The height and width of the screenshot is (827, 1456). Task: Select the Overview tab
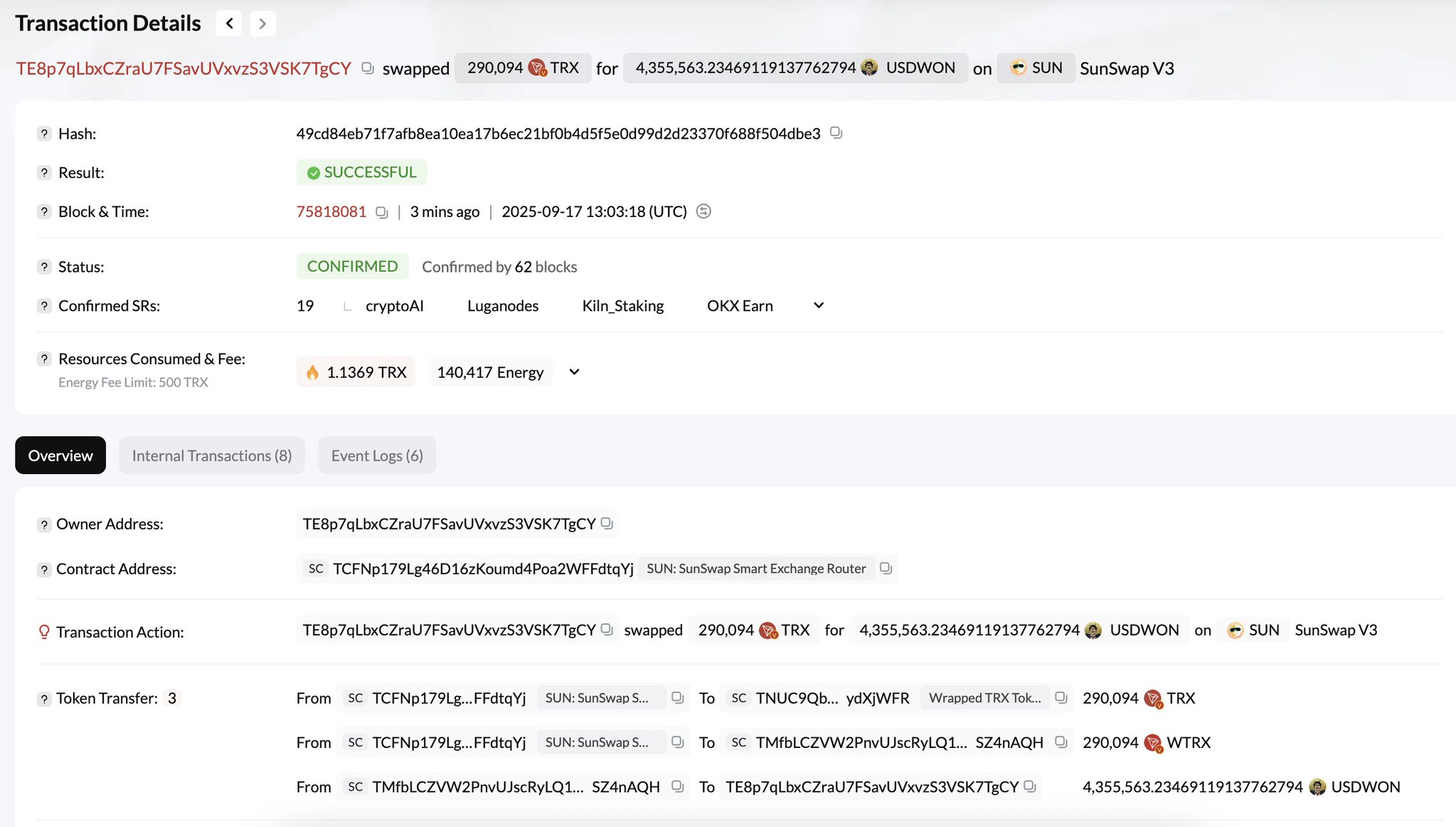[x=60, y=455]
